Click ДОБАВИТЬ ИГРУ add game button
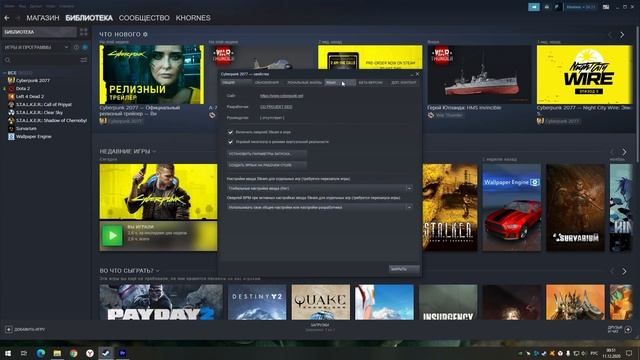The width and height of the screenshot is (640, 360). click(x=25, y=329)
